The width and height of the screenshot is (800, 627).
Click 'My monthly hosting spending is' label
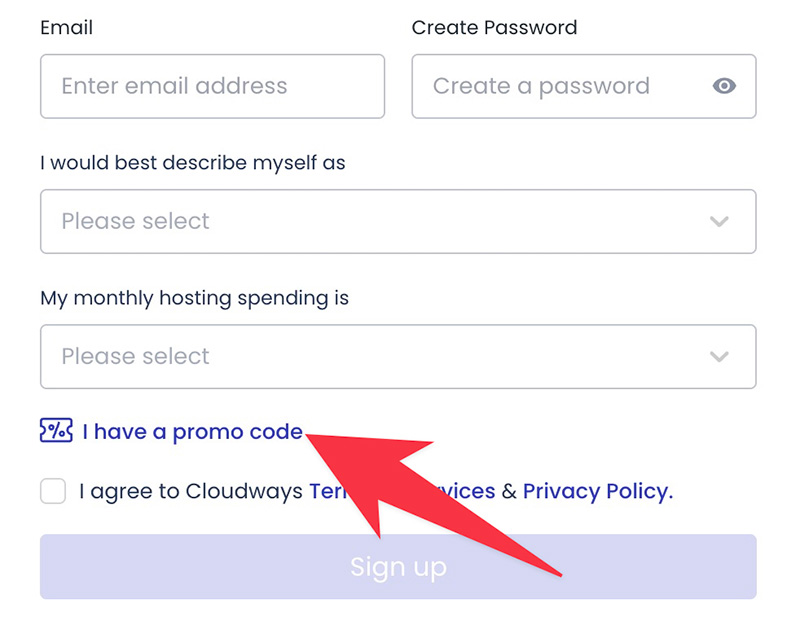194,298
